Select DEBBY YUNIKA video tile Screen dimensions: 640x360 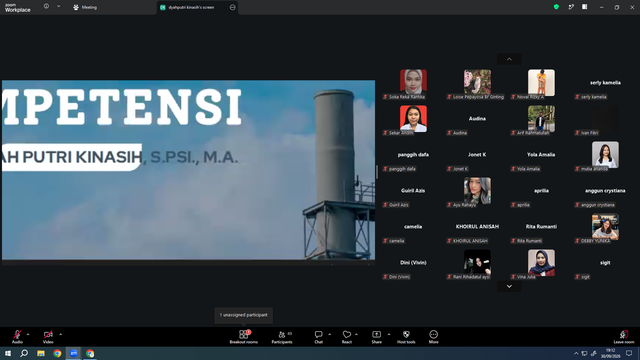[x=605, y=228]
